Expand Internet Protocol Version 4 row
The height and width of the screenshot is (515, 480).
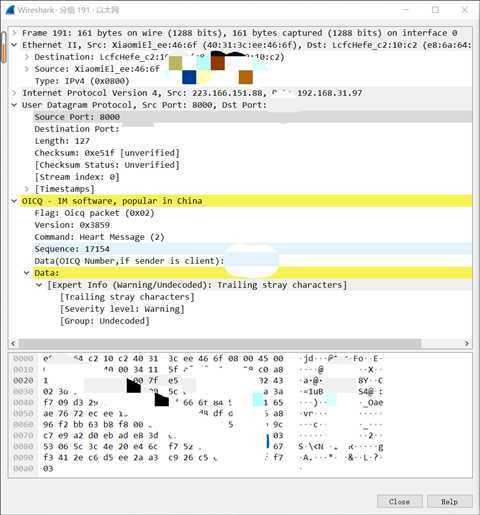point(15,93)
